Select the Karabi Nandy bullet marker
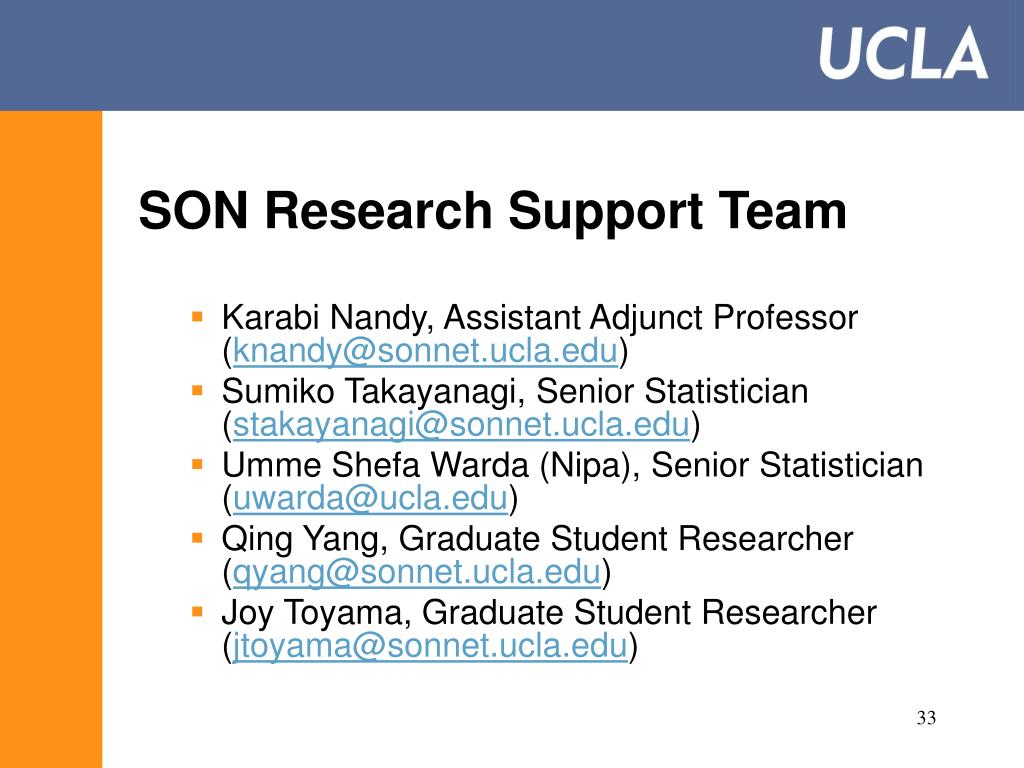This screenshot has width=1024, height=768. 197,318
